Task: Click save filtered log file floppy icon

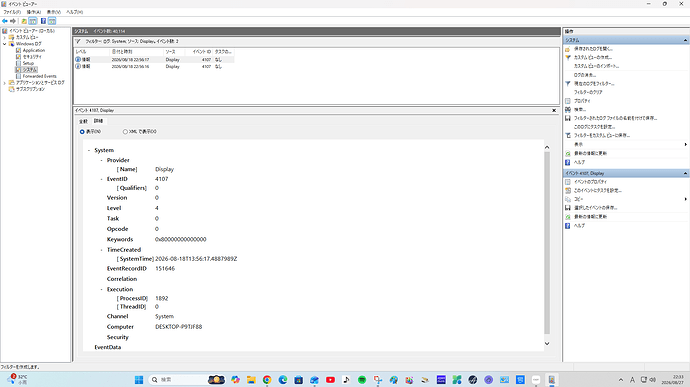Action: point(568,118)
